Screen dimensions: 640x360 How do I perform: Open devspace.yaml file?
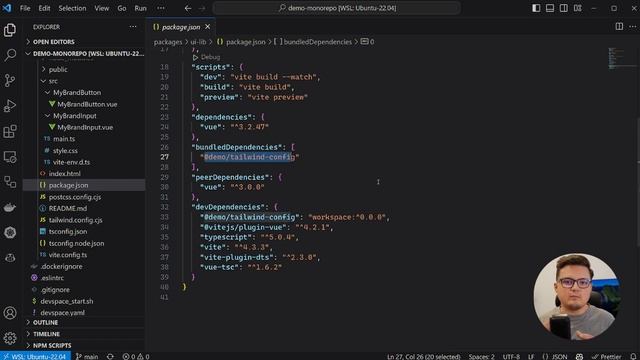(62, 313)
